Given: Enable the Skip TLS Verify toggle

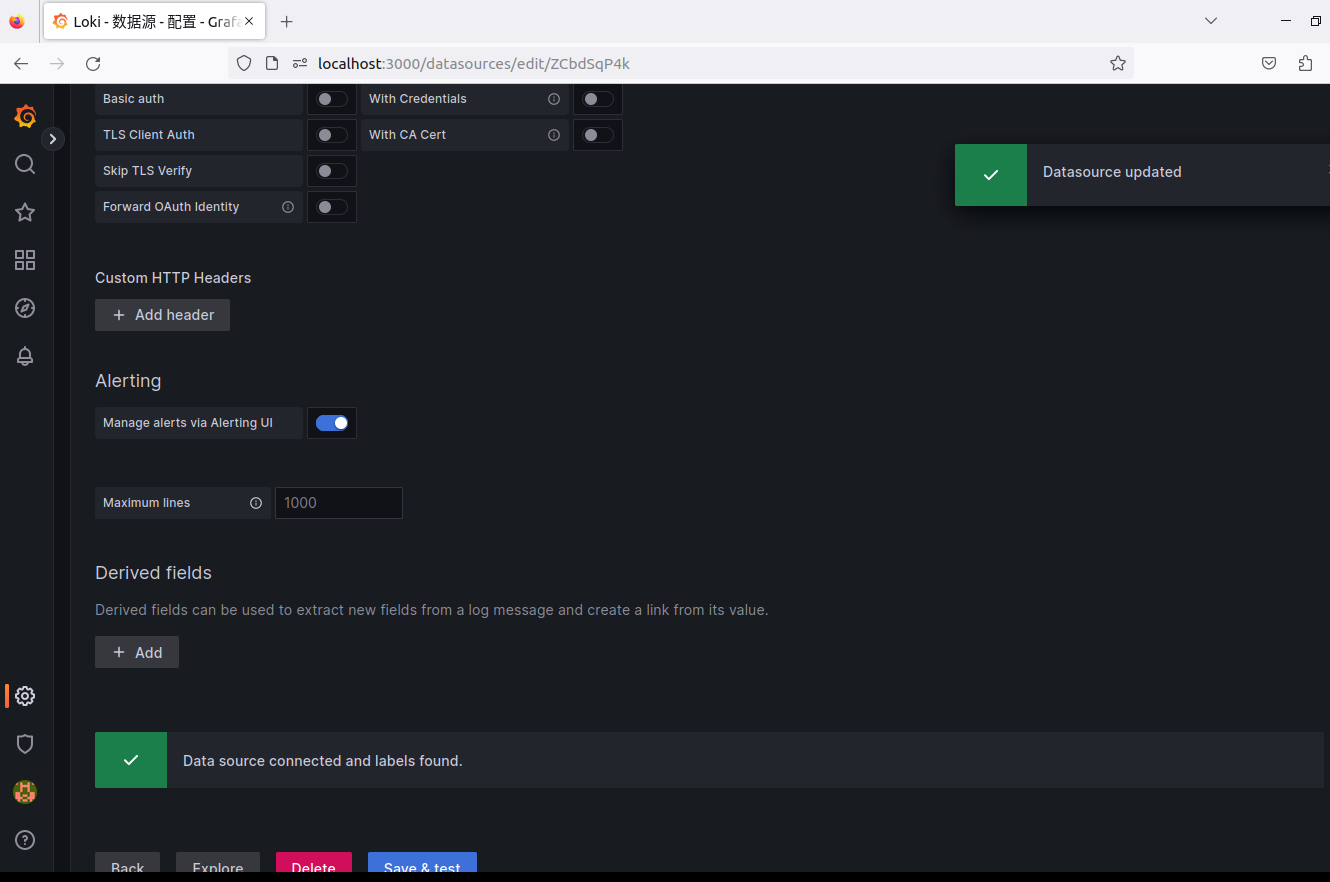Looking at the screenshot, I should [332, 171].
